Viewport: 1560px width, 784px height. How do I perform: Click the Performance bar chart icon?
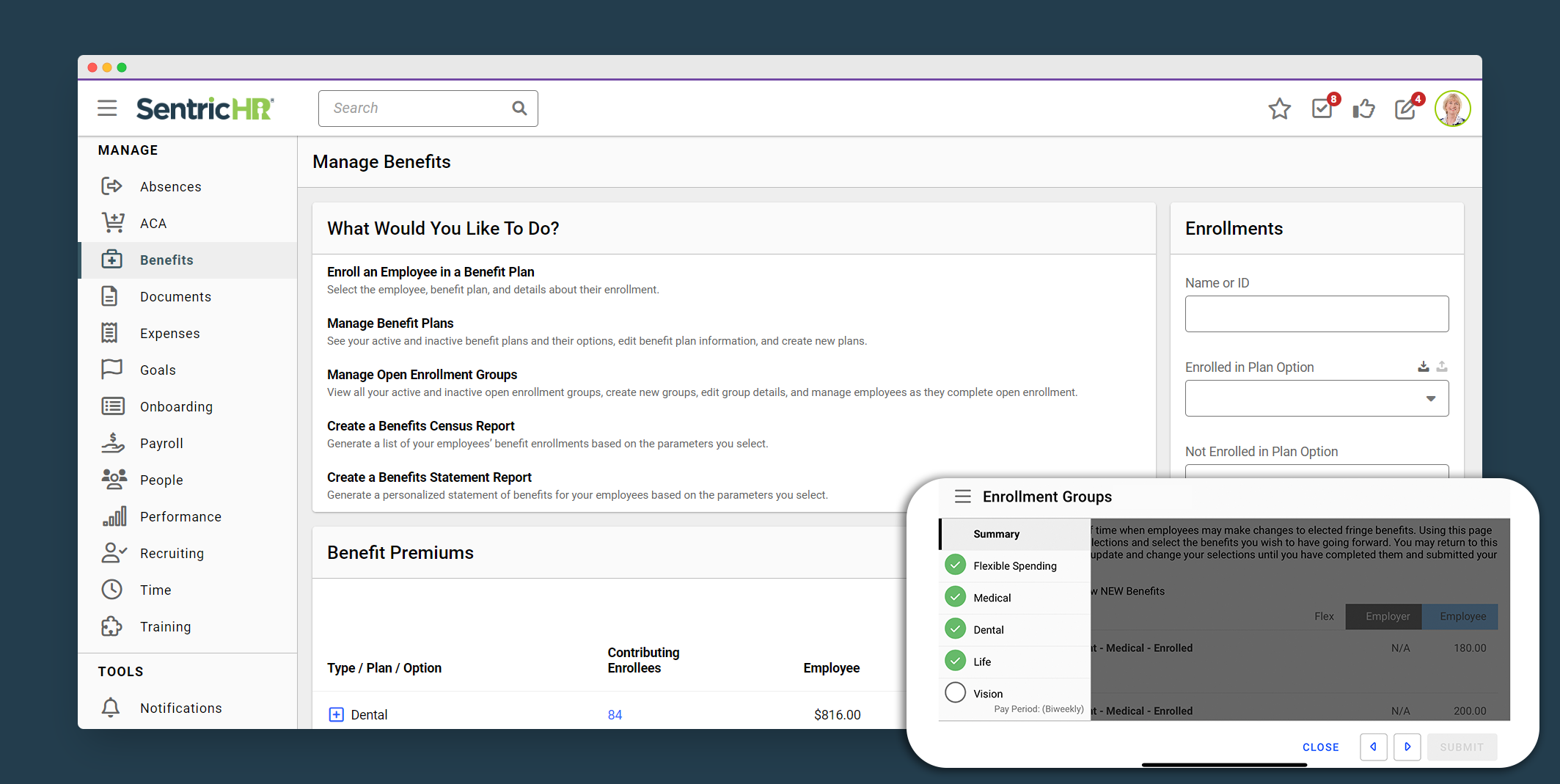coord(114,516)
